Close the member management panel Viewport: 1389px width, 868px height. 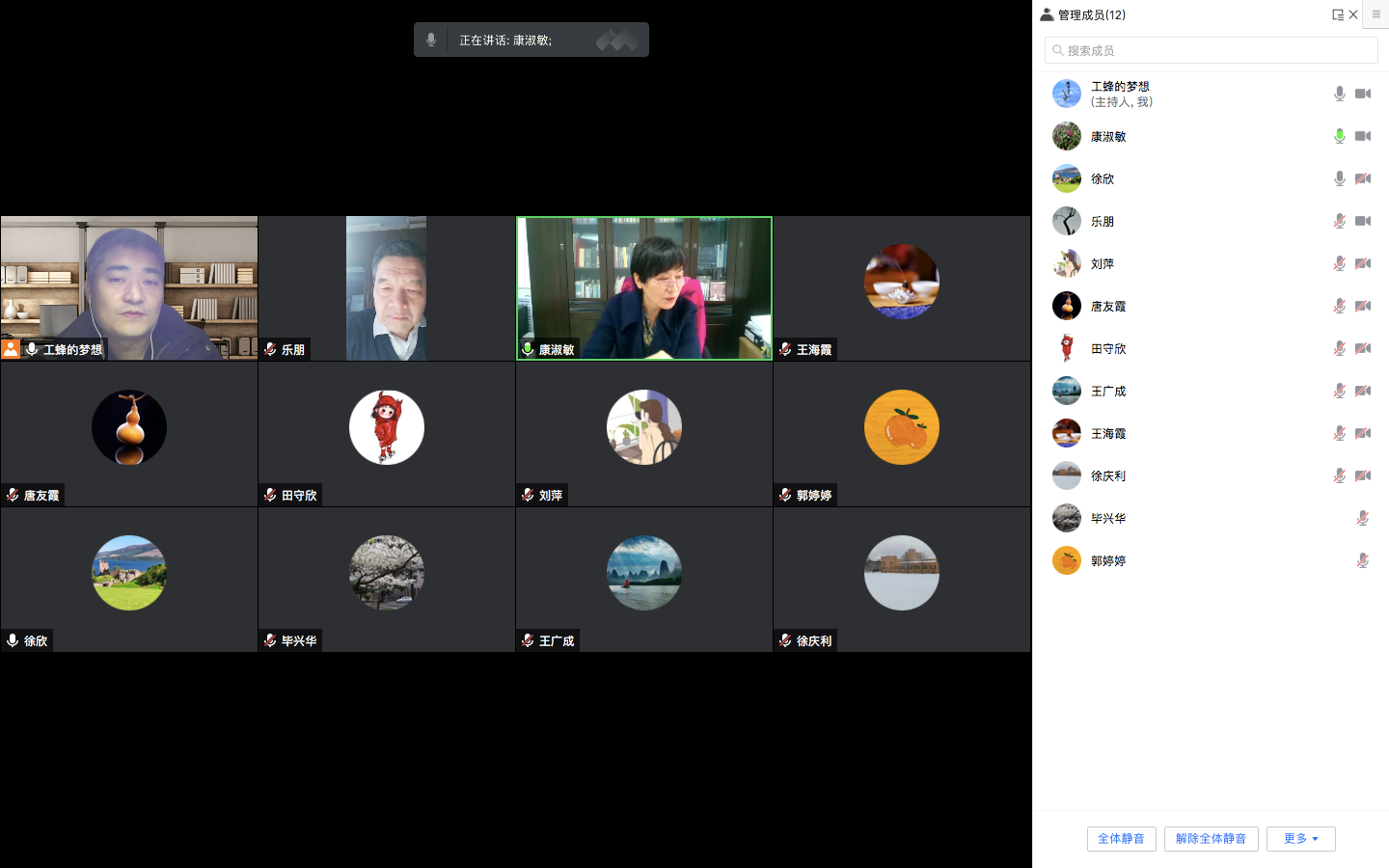point(1353,14)
